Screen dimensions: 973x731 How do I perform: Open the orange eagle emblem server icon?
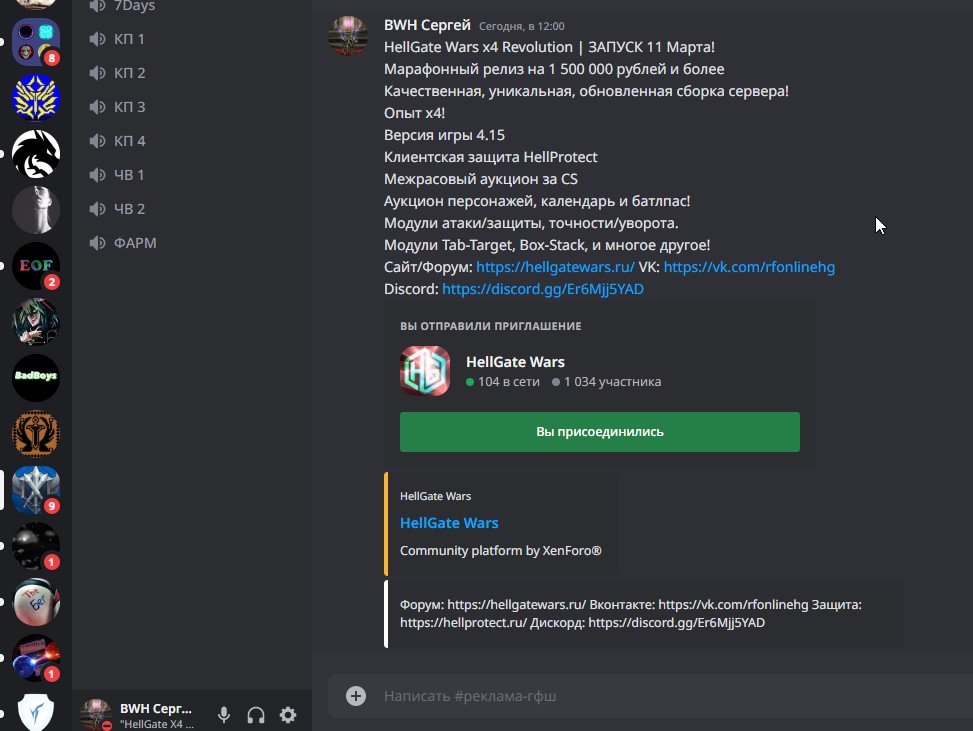pyautogui.click(x=36, y=434)
